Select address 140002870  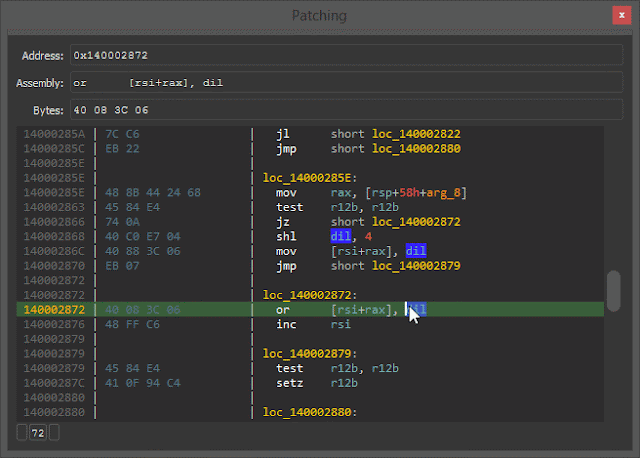click(x=54, y=266)
